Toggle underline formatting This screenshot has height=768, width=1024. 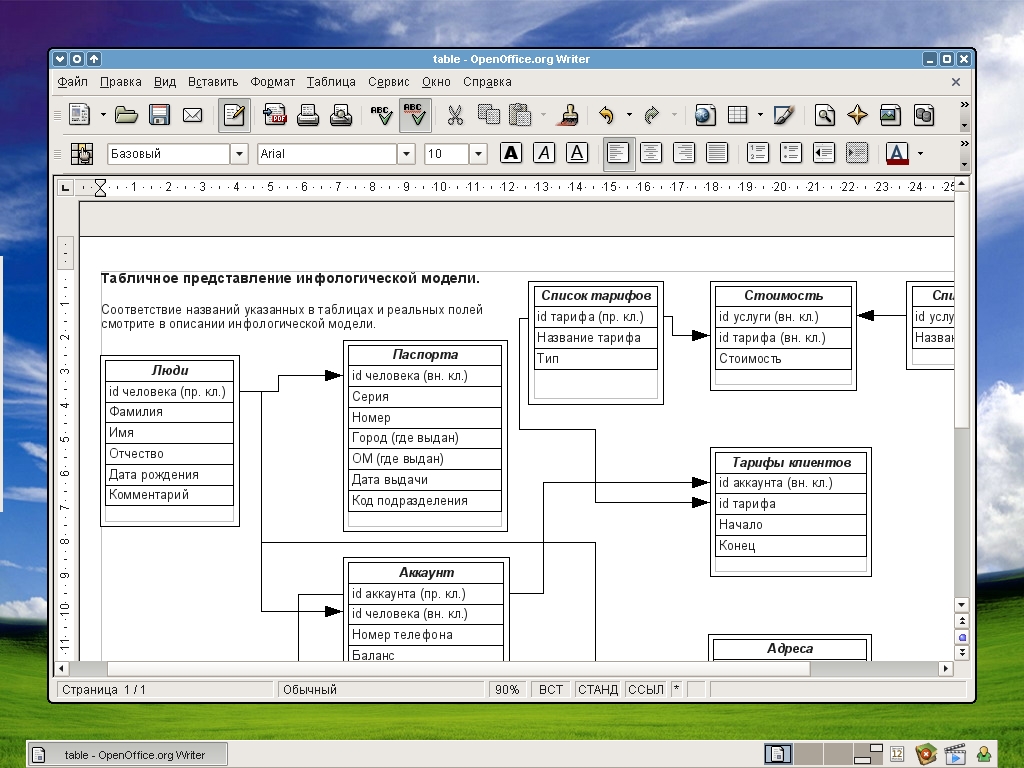point(577,153)
